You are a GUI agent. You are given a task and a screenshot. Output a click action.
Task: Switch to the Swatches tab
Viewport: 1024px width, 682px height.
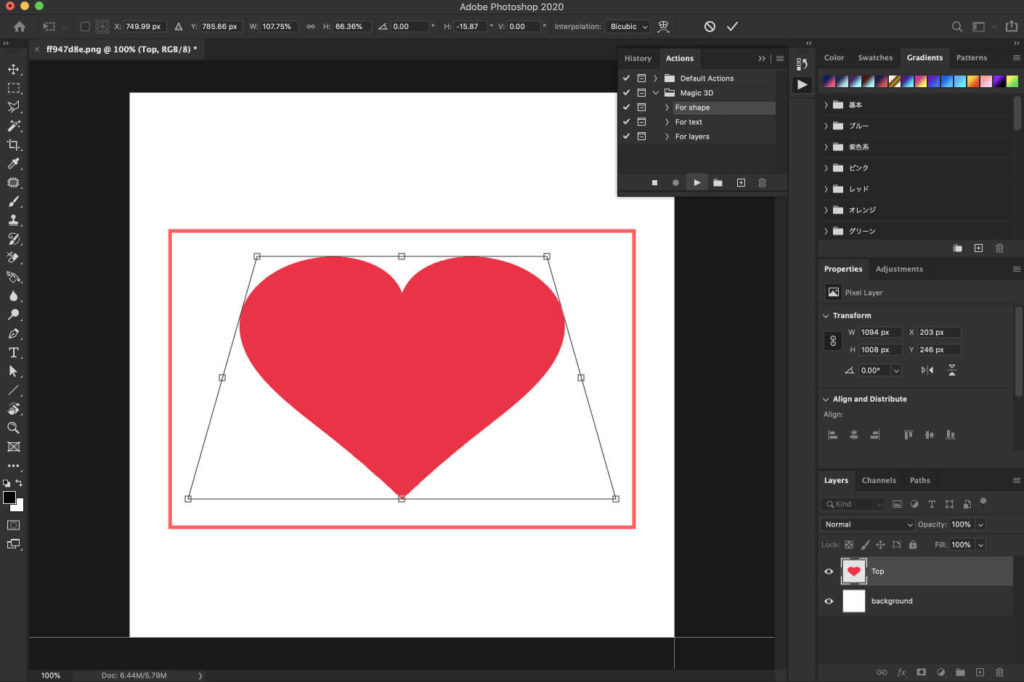click(x=875, y=57)
